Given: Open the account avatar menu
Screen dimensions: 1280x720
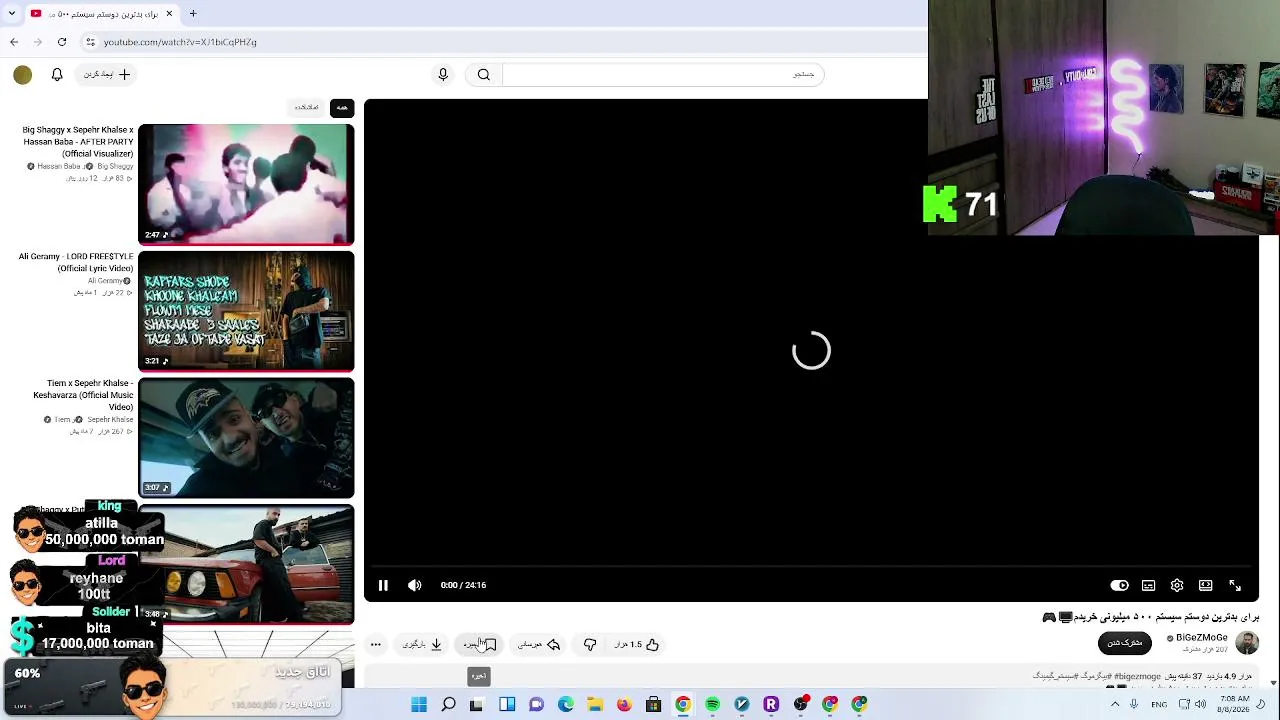Looking at the screenshot, I should [23, 74].
